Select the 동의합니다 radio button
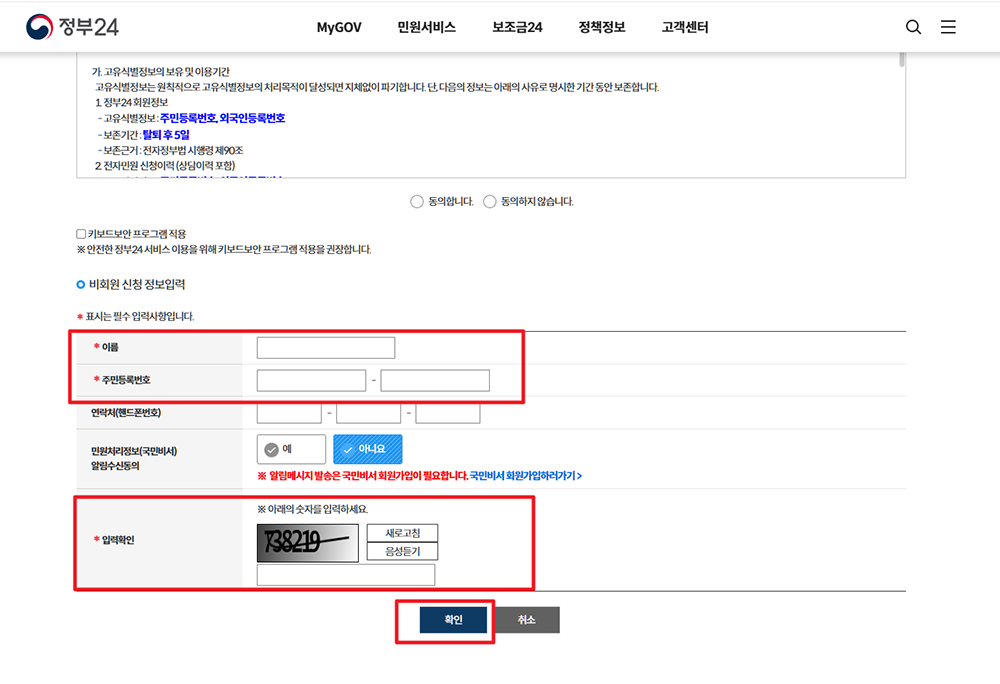Image resolution: width=1000 pixels, height=684 pixels. (x=417, y=201)
